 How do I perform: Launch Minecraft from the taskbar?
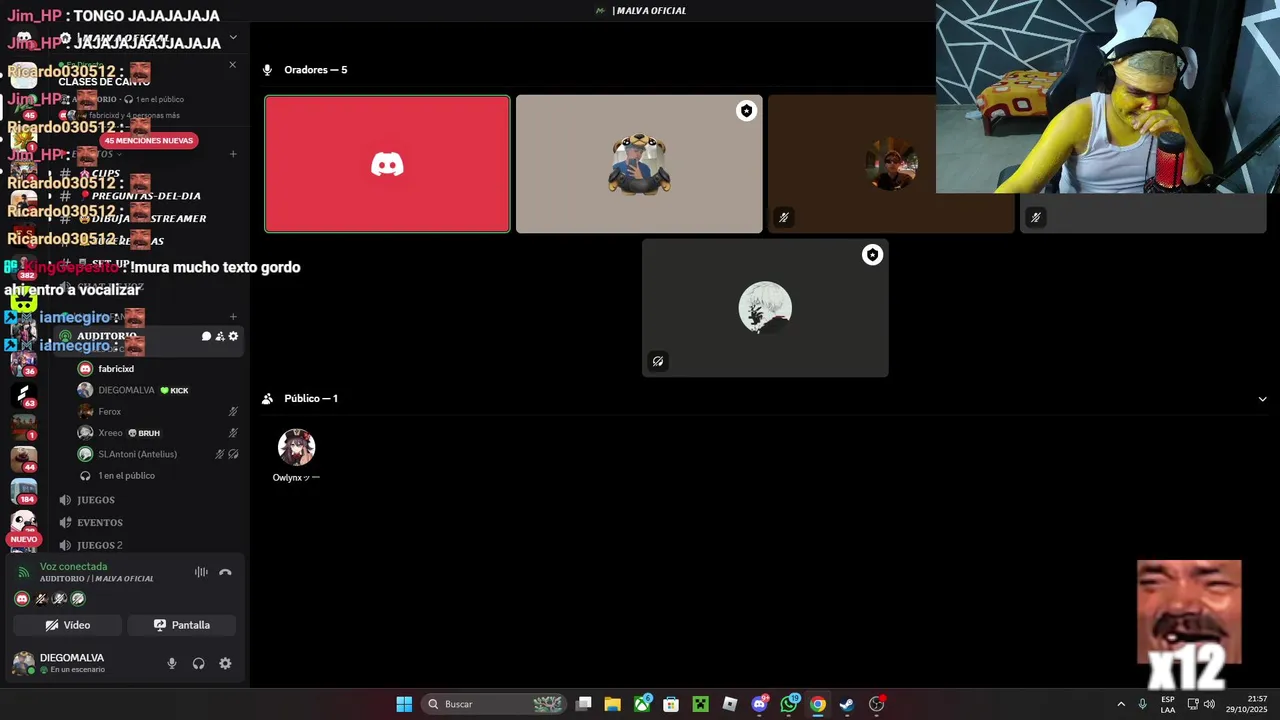point(701,704)
